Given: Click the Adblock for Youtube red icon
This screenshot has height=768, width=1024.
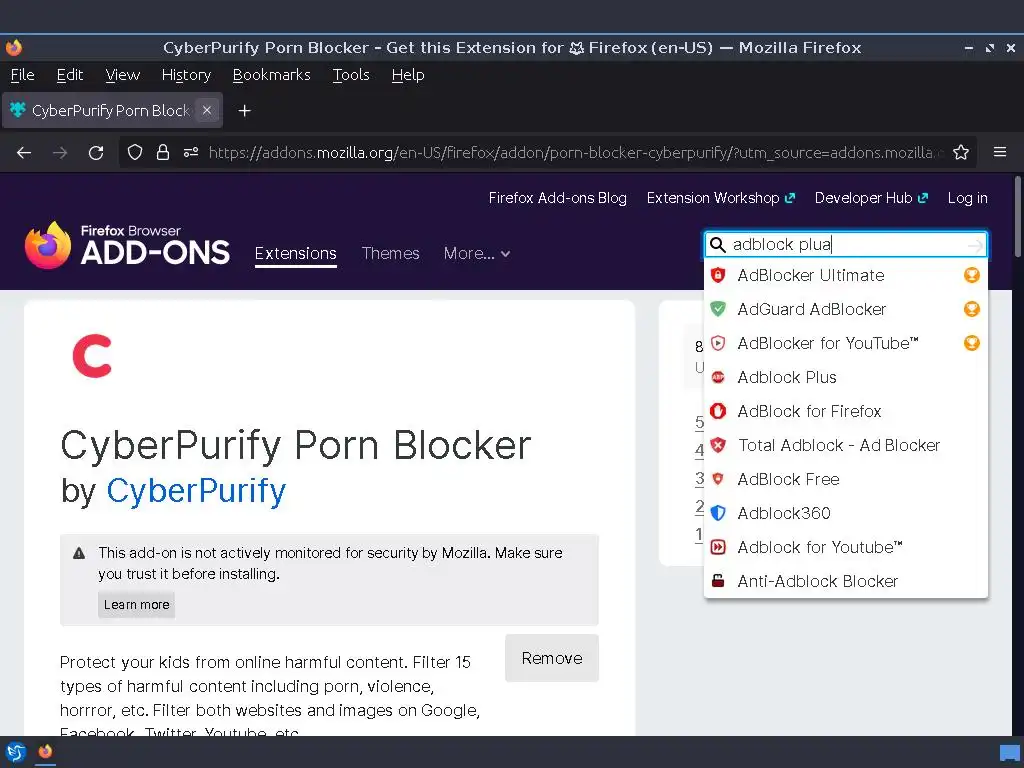Looking at the screenshot, I should pos(718,547).
